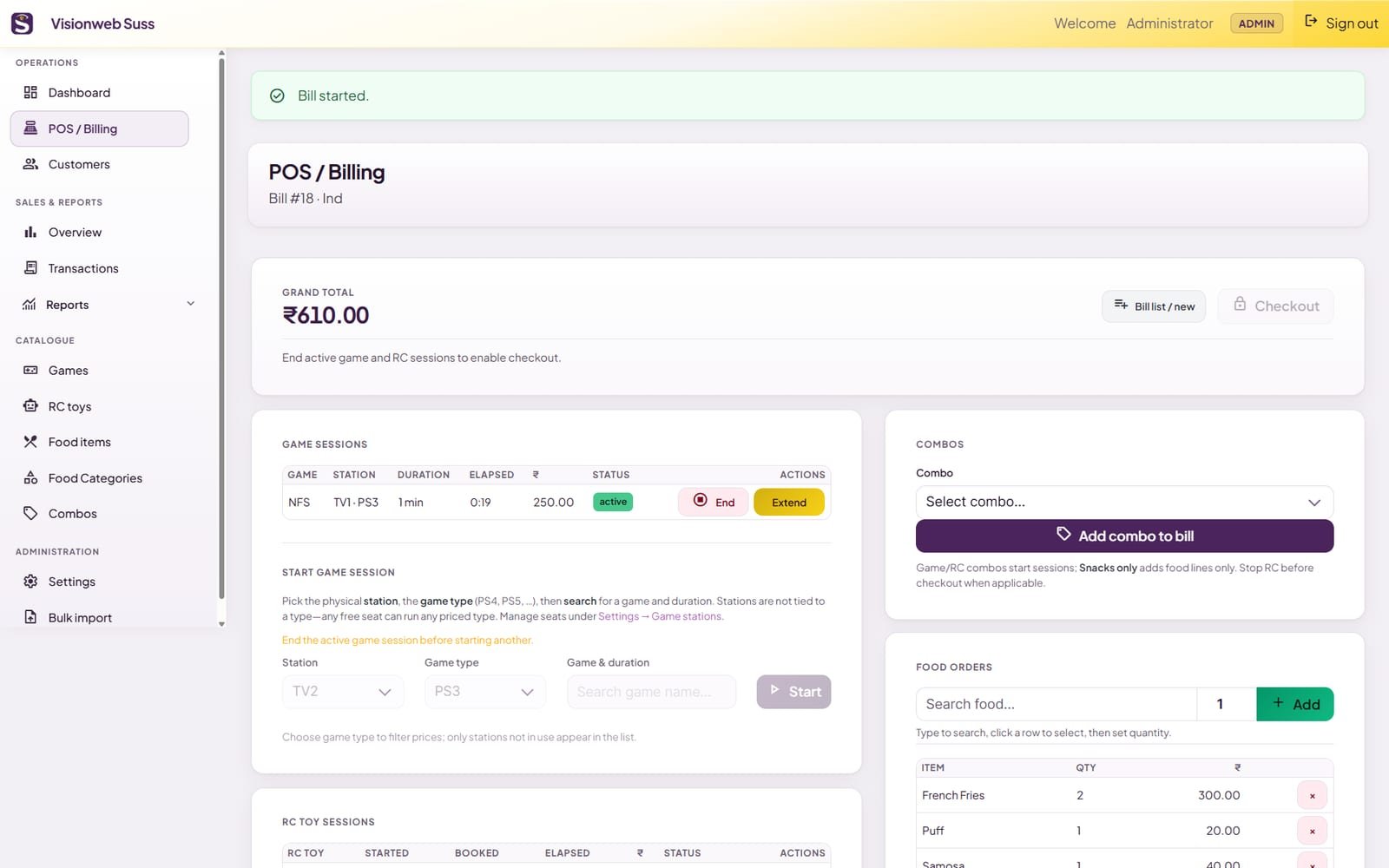Image resolution: width=1389 pixels, height=868 pixels.
Task: Click the active status badge
Action: pos(613,502)
